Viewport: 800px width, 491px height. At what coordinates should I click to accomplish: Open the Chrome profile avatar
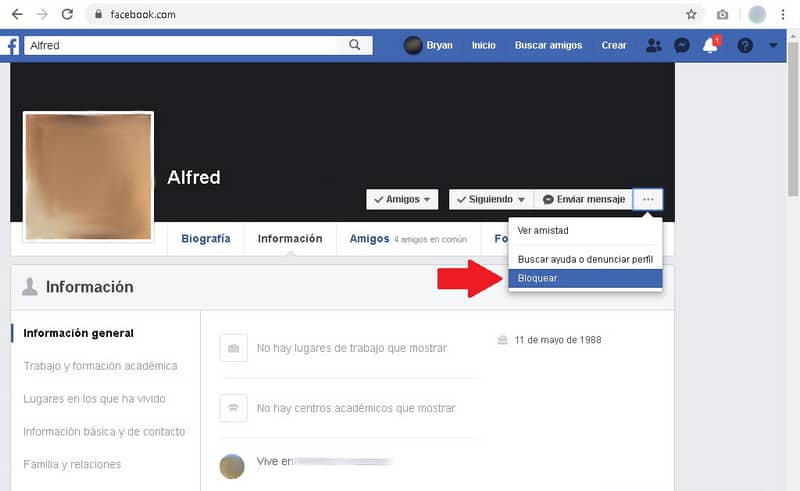(x=757, y=14)
